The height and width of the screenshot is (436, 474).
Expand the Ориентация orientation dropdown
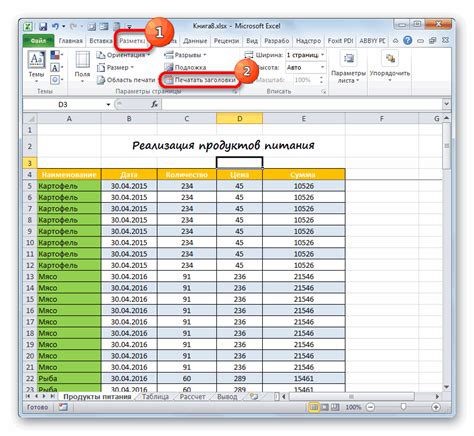point(123,55)
